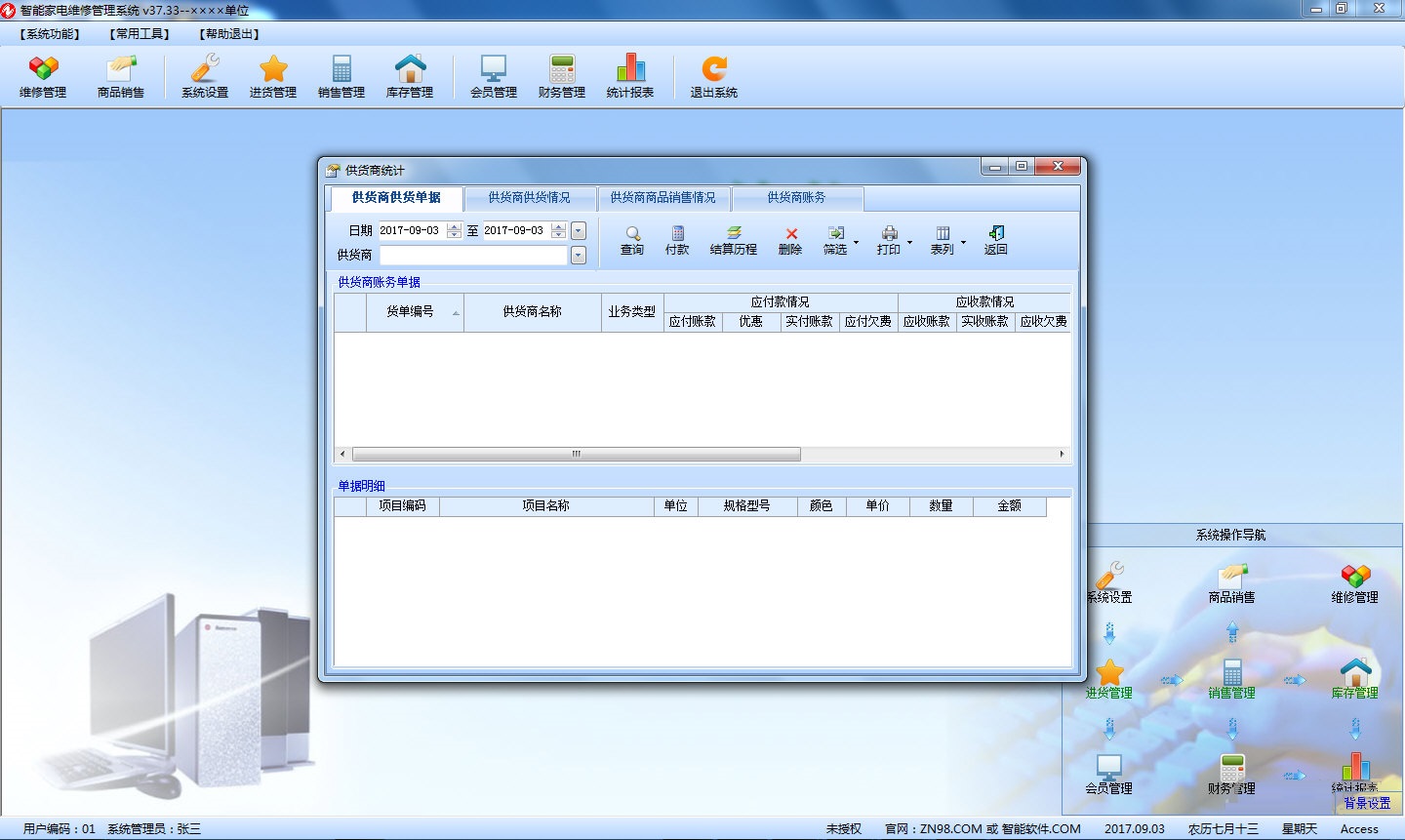The width and height of the screenshot is (1405, 840).
Task: Click the horizontal scrollbar in 供货商账务单据 grid
Action: [x=576, y=455]
